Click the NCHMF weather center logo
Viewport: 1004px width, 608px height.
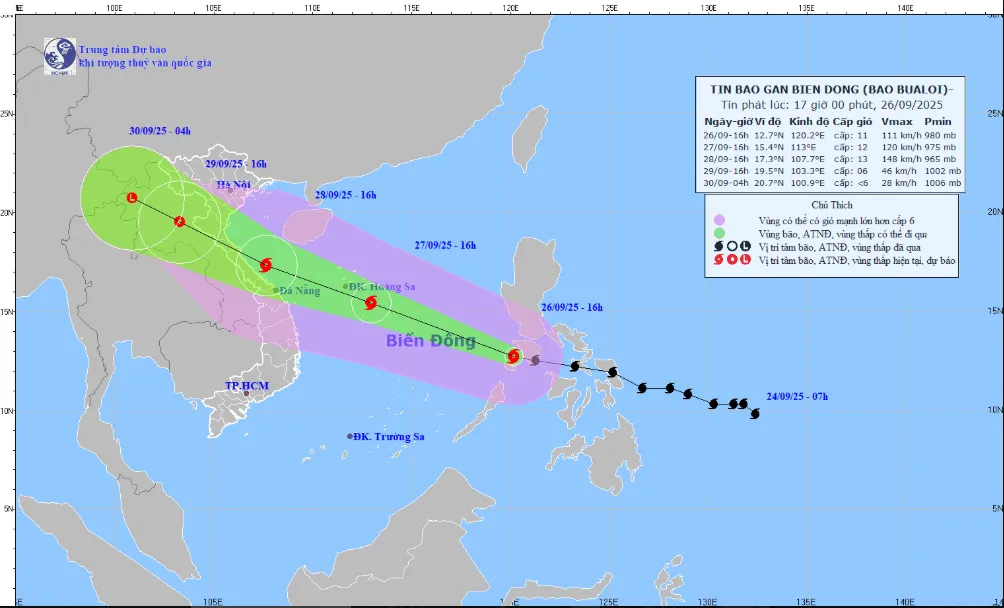tap(60, 57)
